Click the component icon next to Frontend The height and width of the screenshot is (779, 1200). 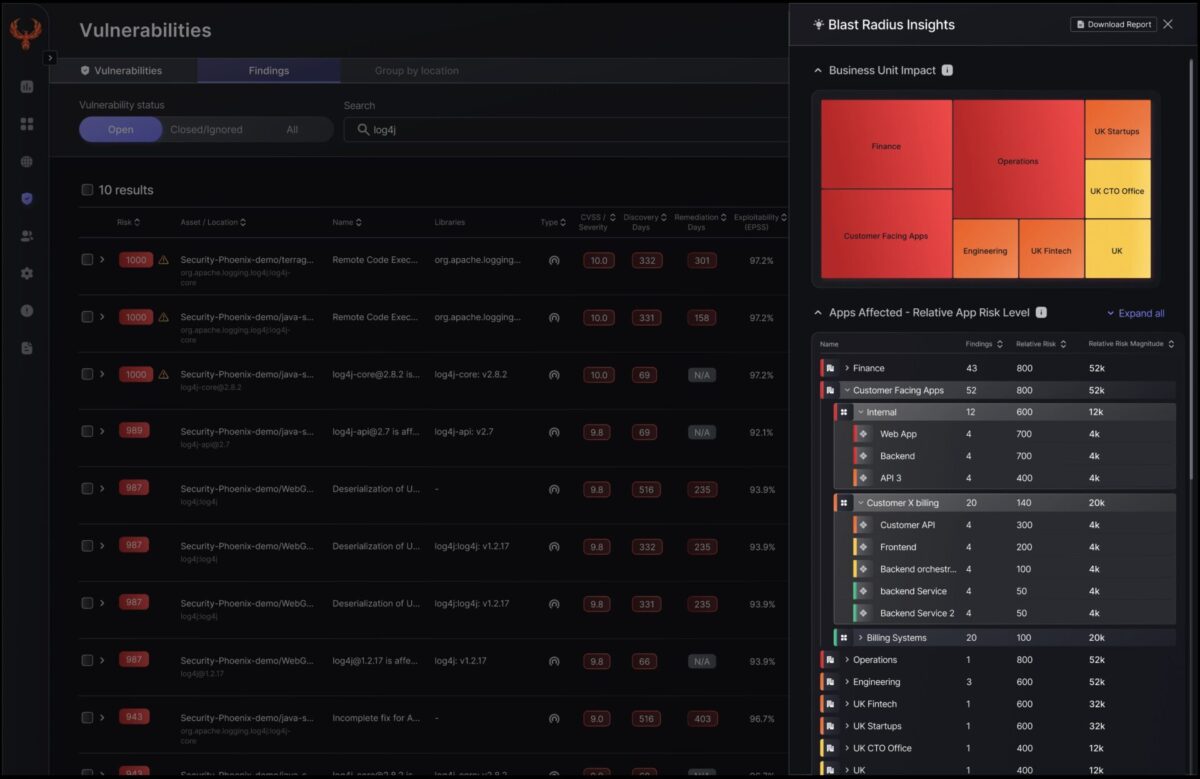(x=864, y=547)
